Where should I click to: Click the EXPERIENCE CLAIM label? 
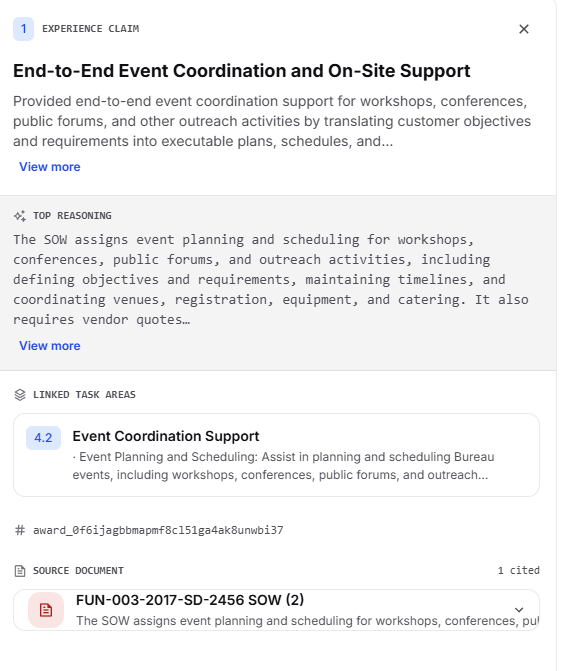click(90, 29)
